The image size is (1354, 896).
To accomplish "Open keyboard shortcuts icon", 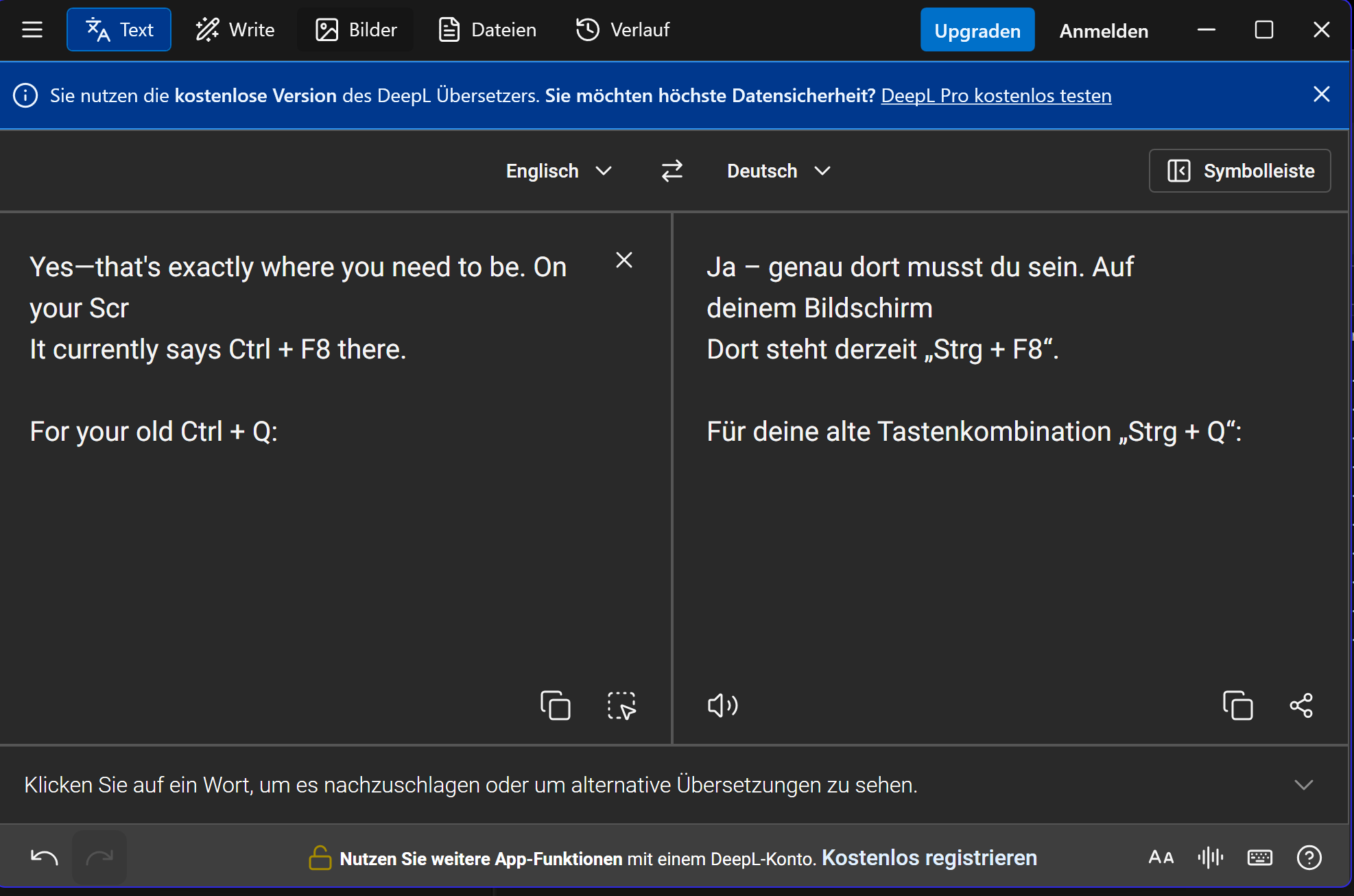I will point(1260,858).
